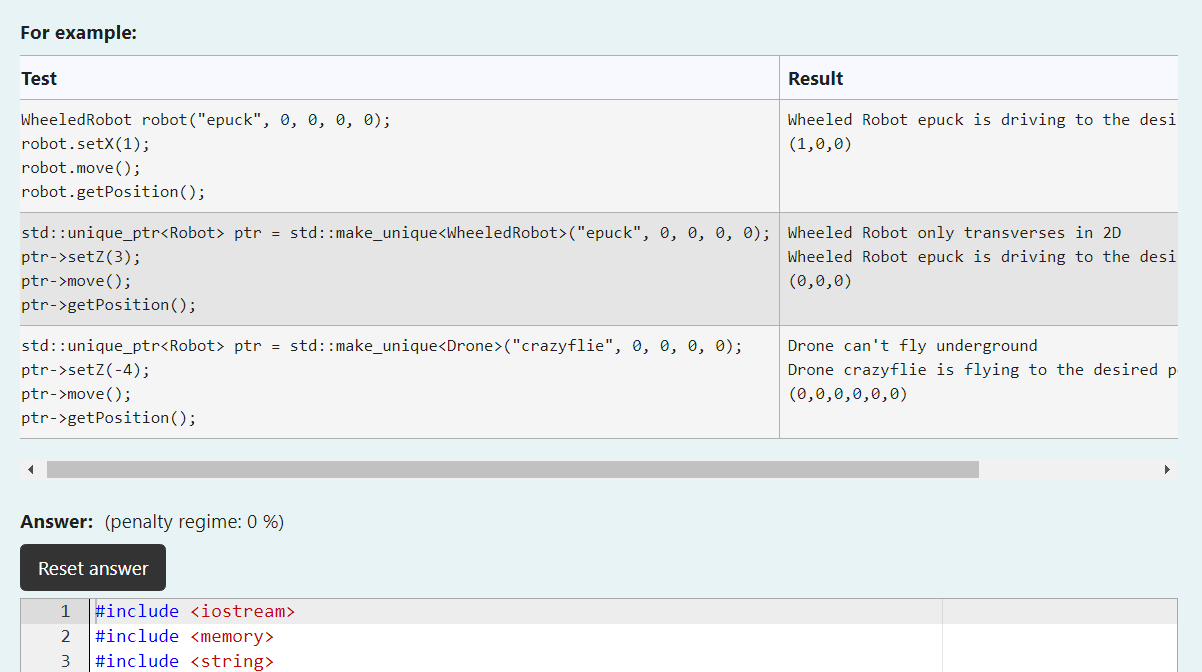Click the scrollbar's left arrow
1202x672 pixels.
pos(30,468)
